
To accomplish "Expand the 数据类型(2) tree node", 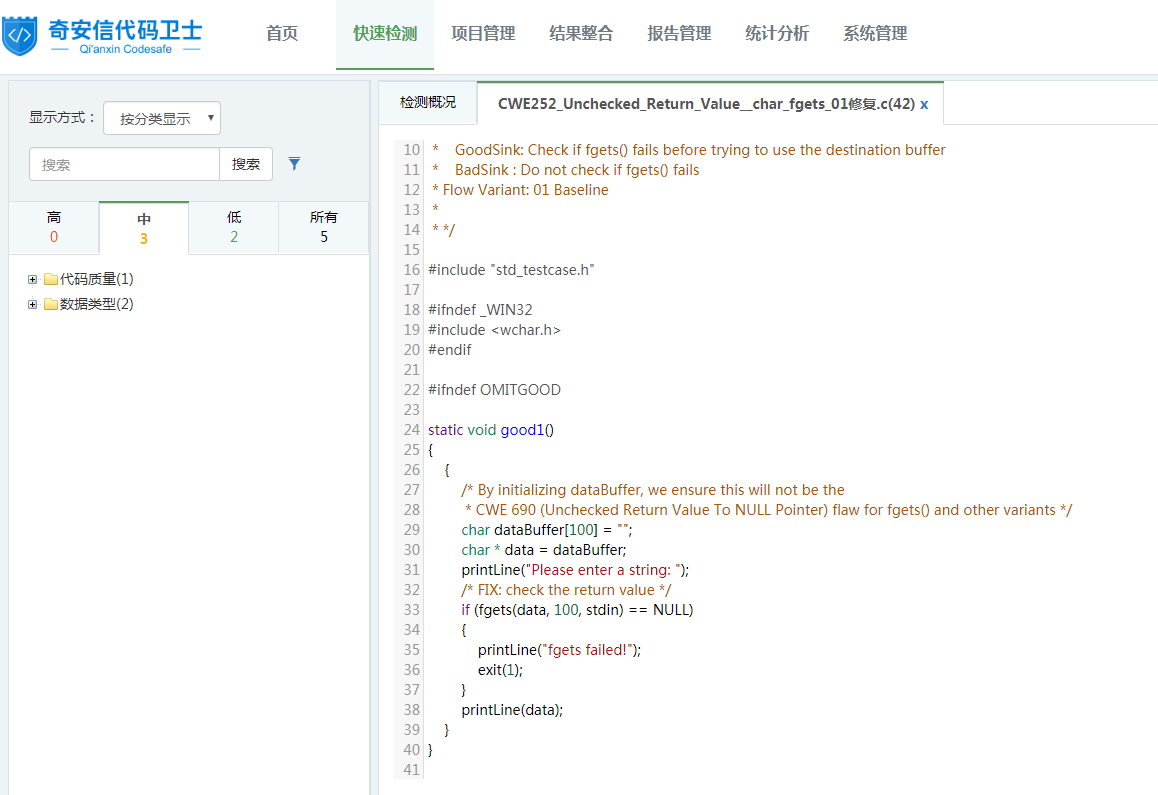I will click(33, 304).
